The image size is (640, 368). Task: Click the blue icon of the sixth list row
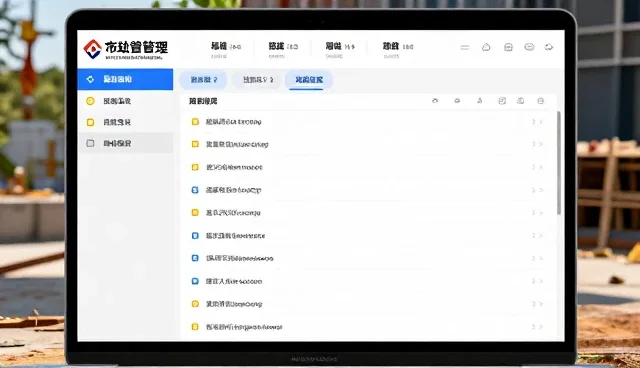[195, 235]
